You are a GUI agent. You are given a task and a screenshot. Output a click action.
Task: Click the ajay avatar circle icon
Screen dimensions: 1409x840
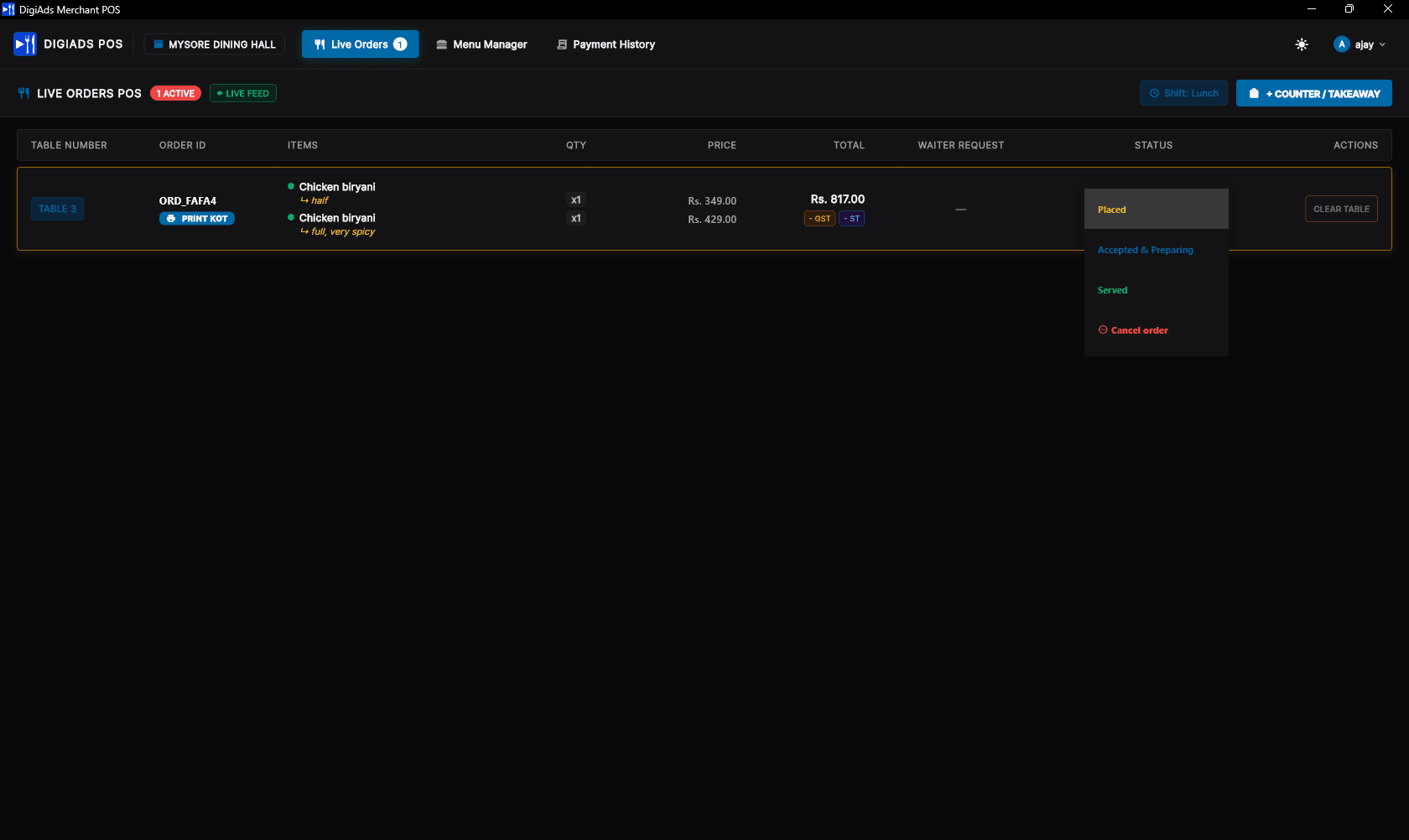pos(1342,44)
